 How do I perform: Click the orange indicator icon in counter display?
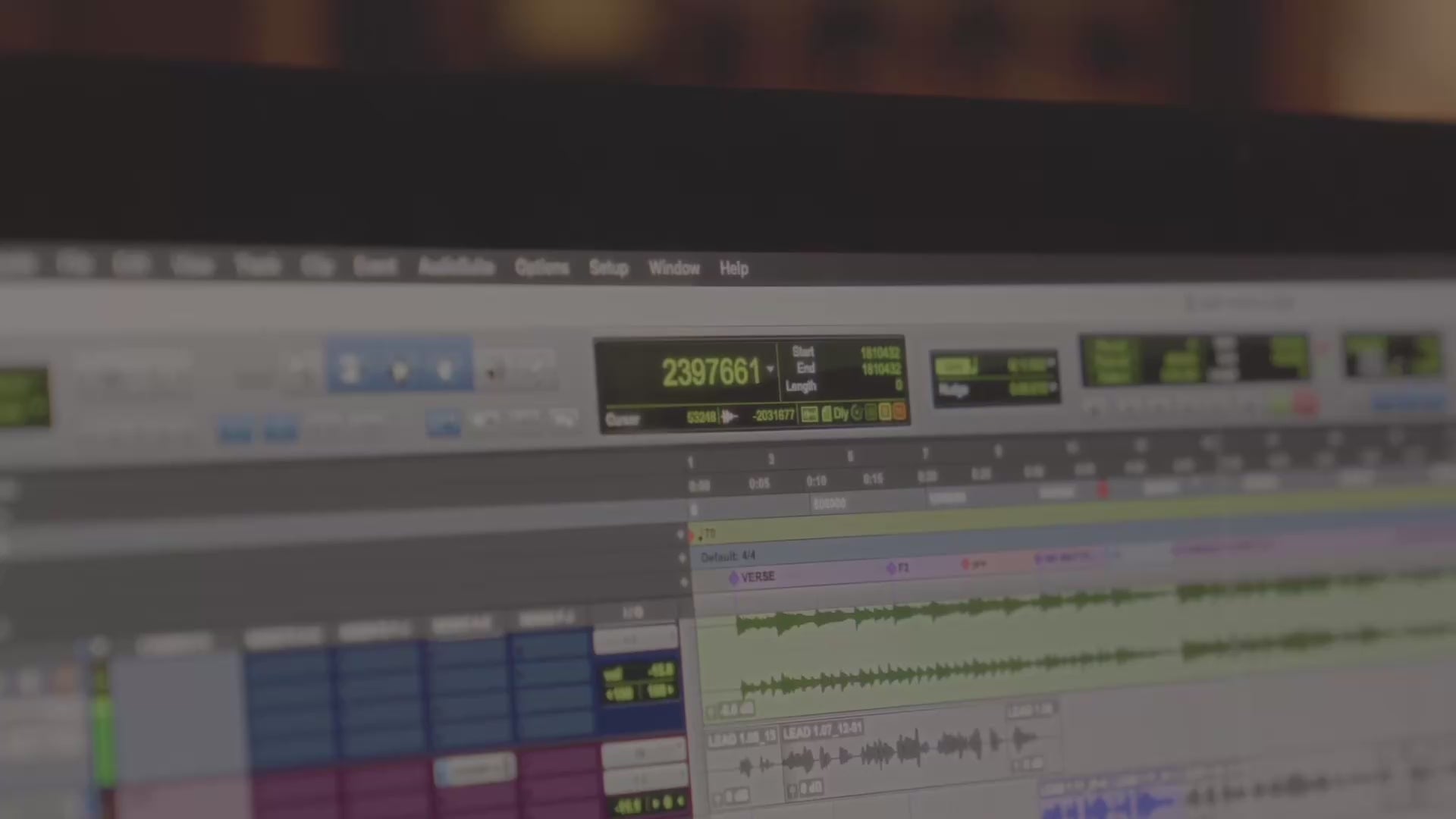click(x=899, y=412)
